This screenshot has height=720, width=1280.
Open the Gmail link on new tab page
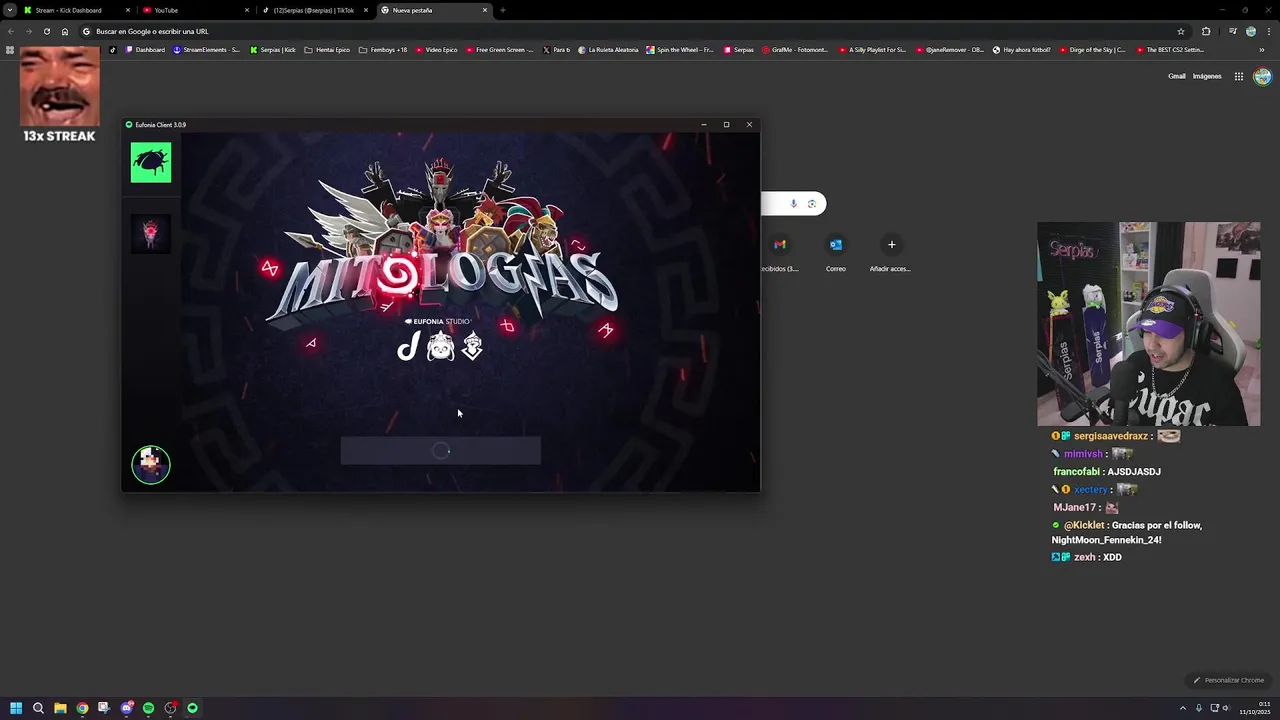click(1177, 76)
